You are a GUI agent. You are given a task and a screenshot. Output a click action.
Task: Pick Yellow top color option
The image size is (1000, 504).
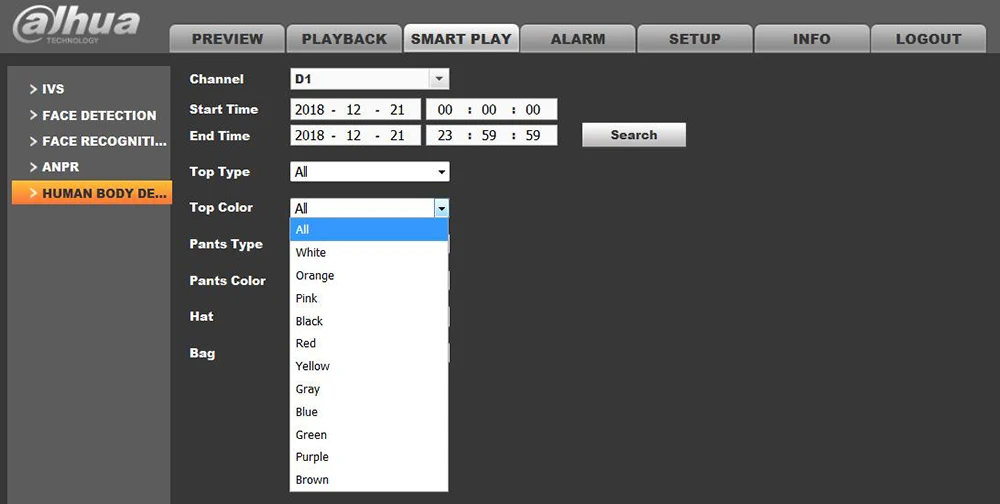[369, 366]
